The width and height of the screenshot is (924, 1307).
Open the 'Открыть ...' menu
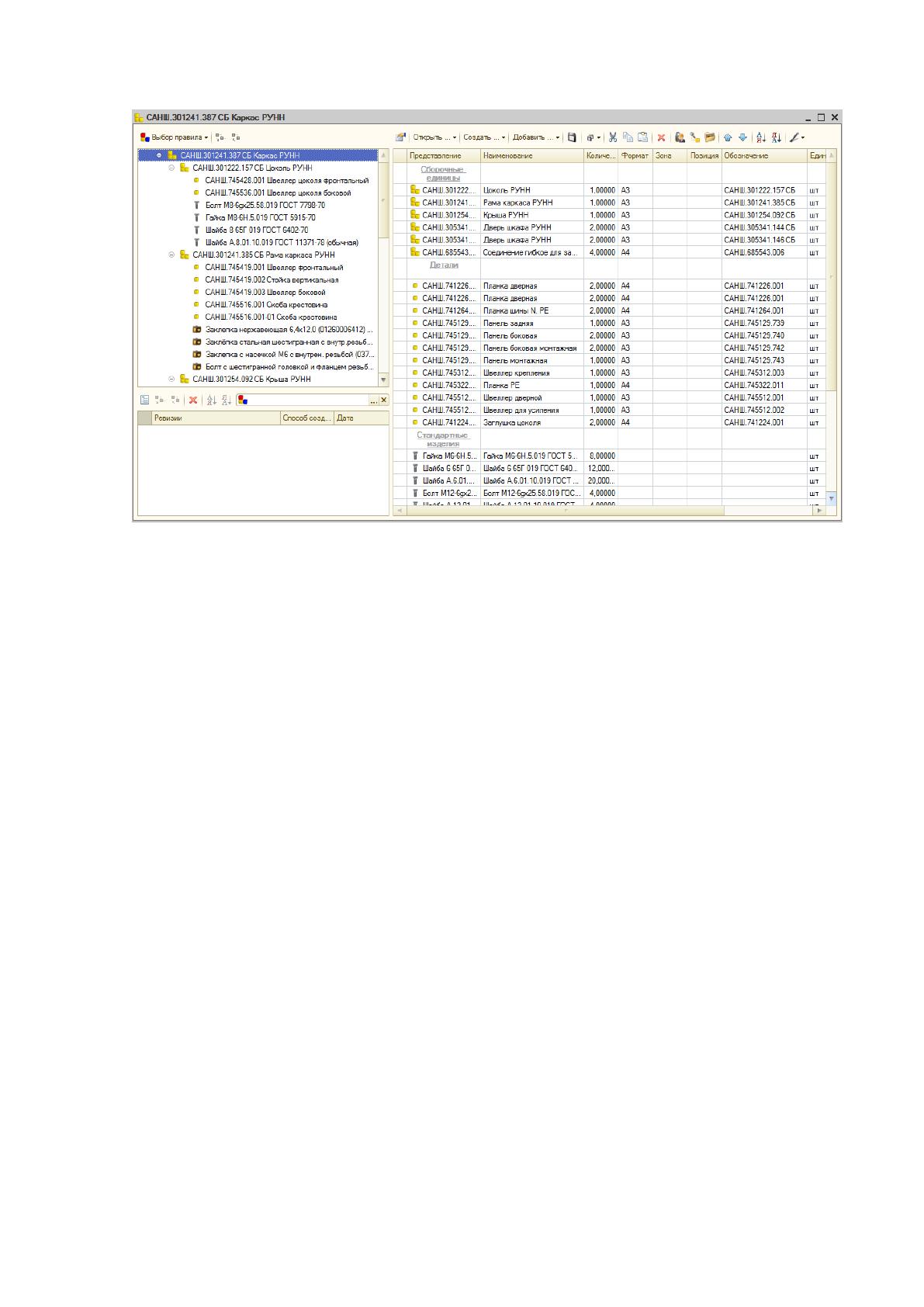click(434, 137)
